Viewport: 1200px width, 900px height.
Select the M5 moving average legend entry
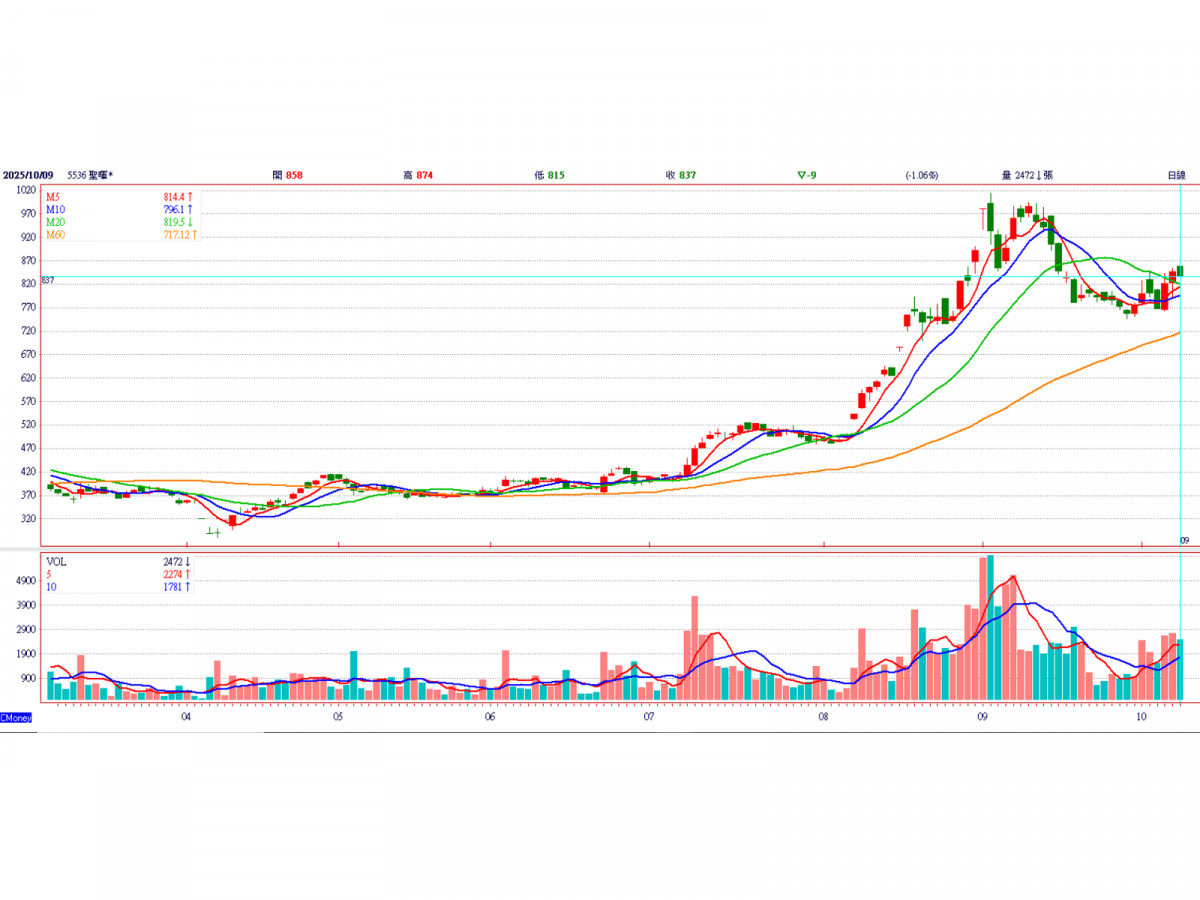[x=54, y=196]
